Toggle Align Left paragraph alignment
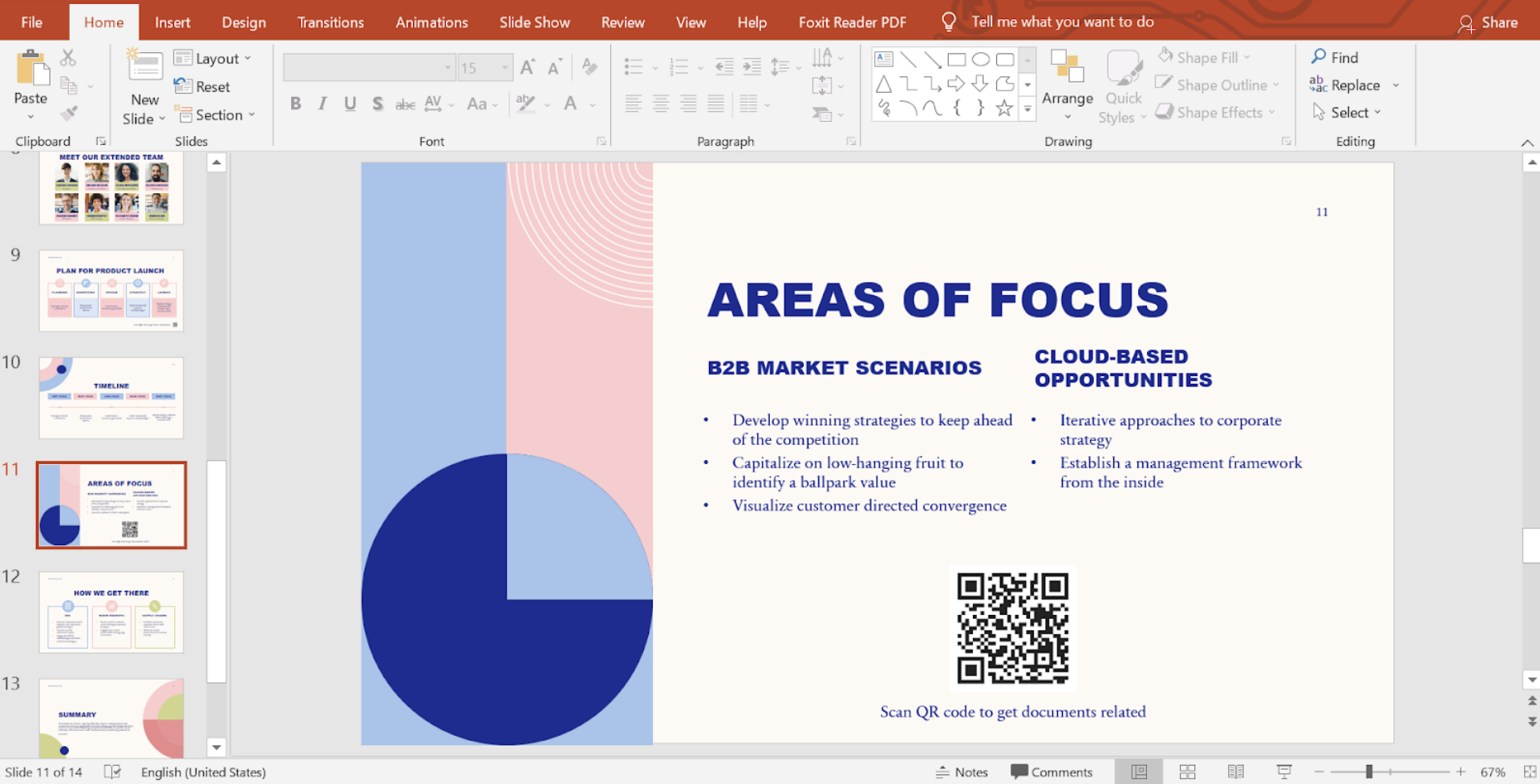The image size is (1540, 784). point(634,103)
